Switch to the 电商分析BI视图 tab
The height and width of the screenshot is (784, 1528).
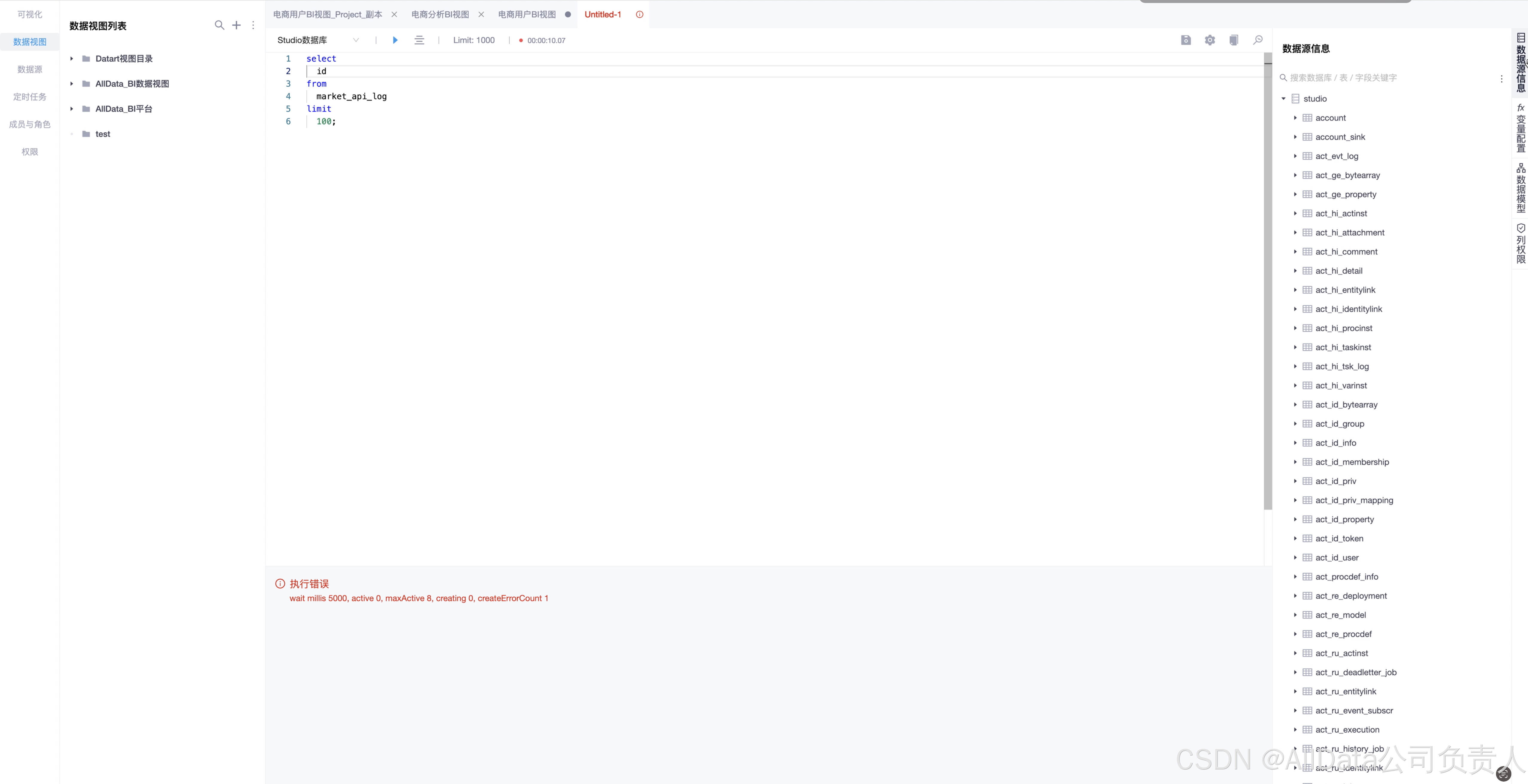(440, 14)
